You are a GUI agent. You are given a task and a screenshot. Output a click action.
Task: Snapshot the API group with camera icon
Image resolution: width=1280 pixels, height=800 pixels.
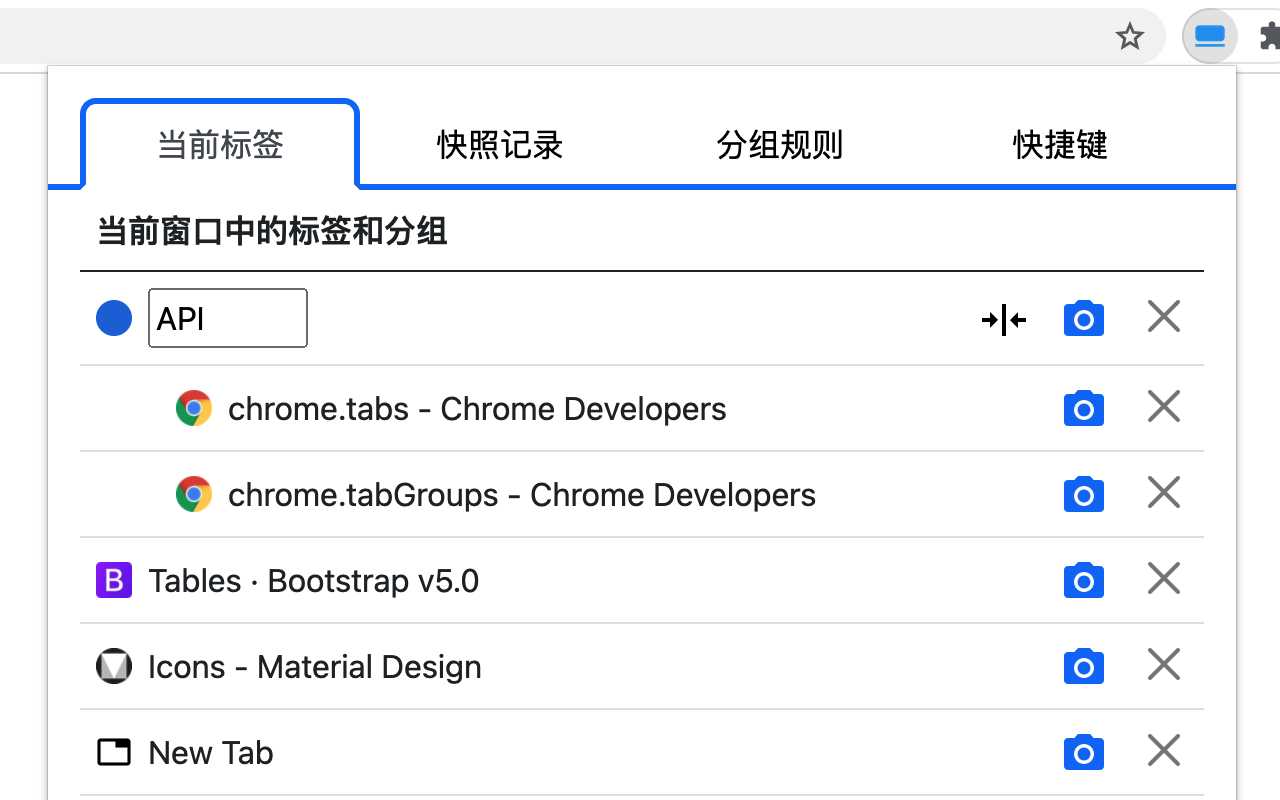1083,319
